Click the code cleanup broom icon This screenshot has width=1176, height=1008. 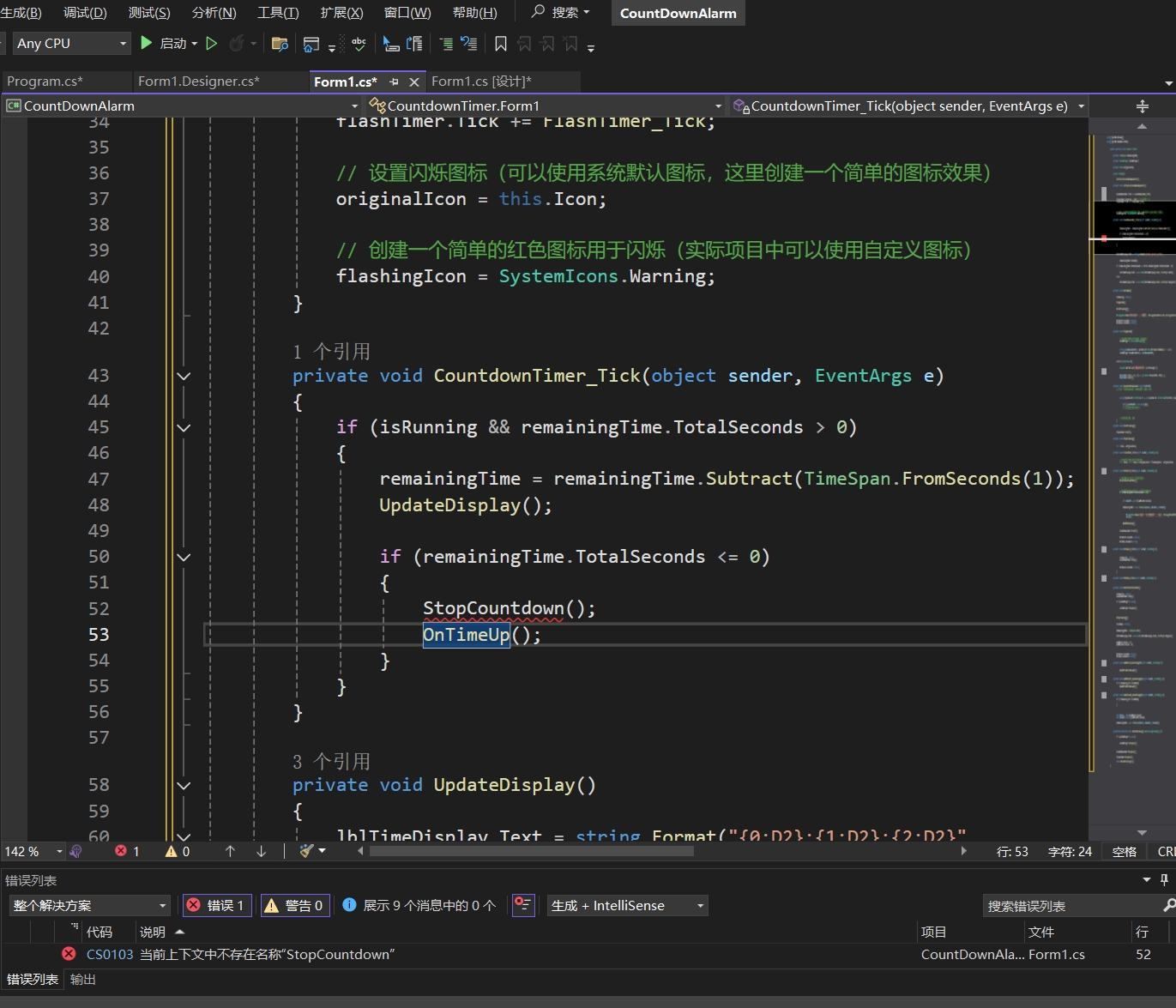pyautogui.click(x=307, y=851)
